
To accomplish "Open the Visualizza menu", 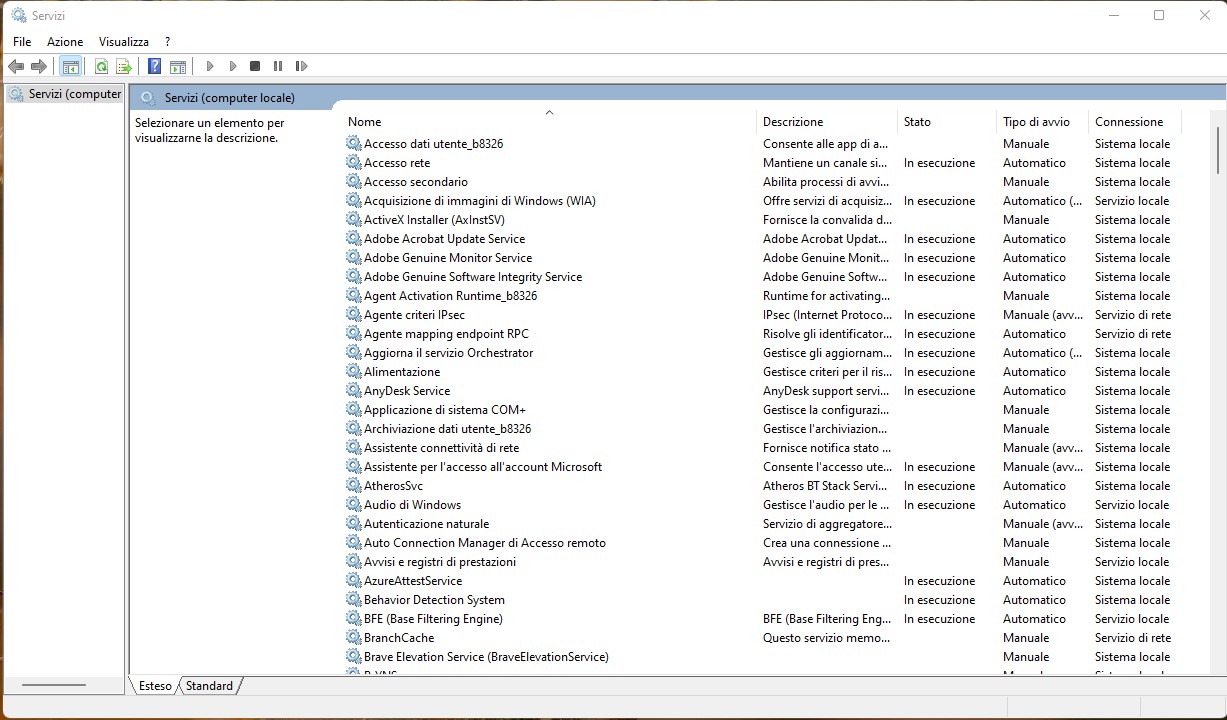I will (124, 42).
